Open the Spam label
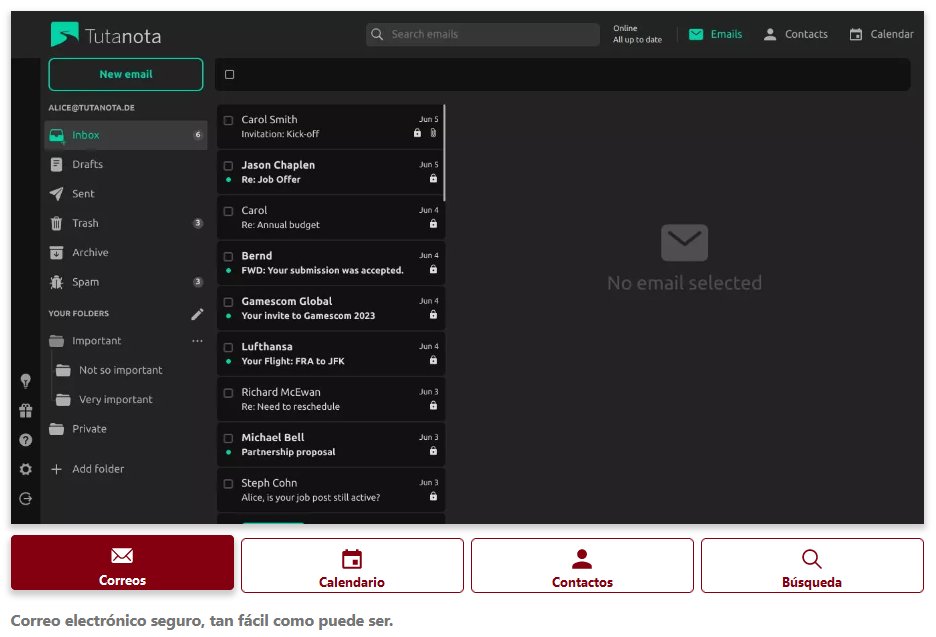The image size is (936, 637). pos(85,282)
